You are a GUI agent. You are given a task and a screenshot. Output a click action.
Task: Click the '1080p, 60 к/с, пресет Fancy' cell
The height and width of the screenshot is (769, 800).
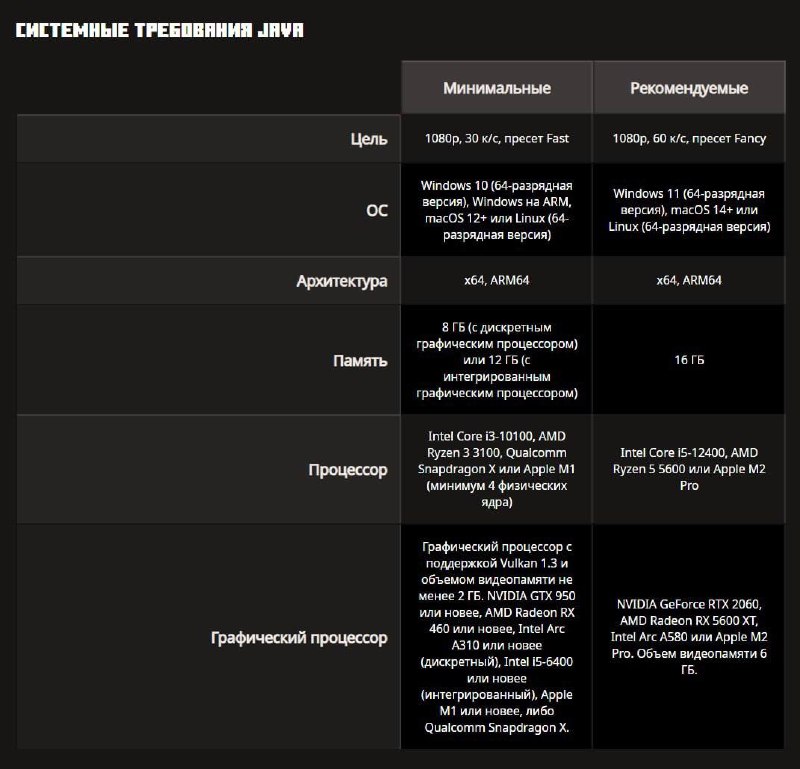click(689, 139)
